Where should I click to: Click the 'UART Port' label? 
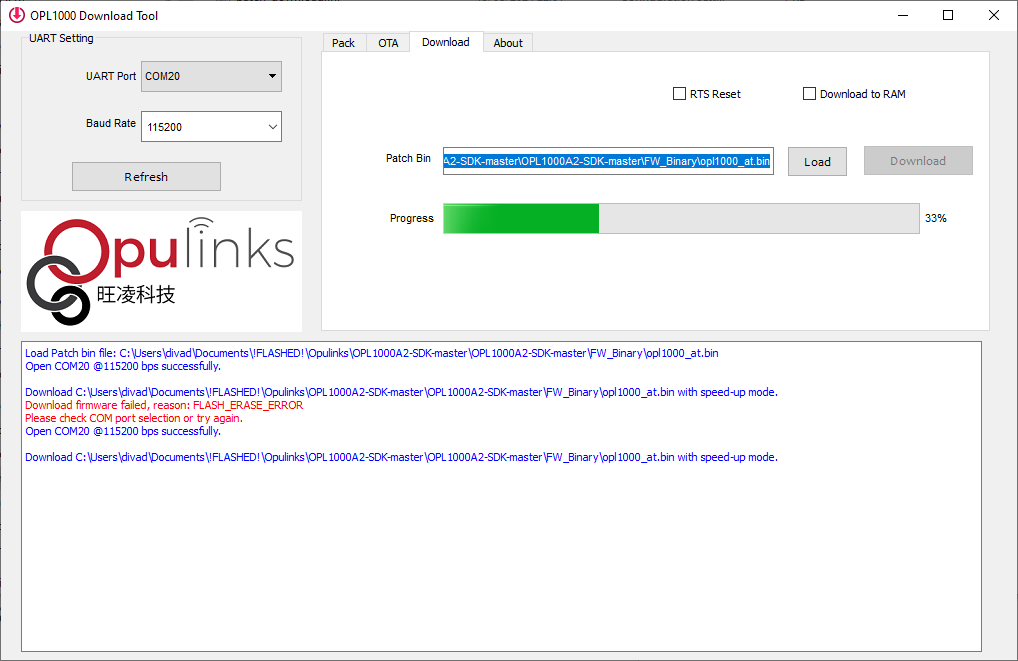pos(111,76)
